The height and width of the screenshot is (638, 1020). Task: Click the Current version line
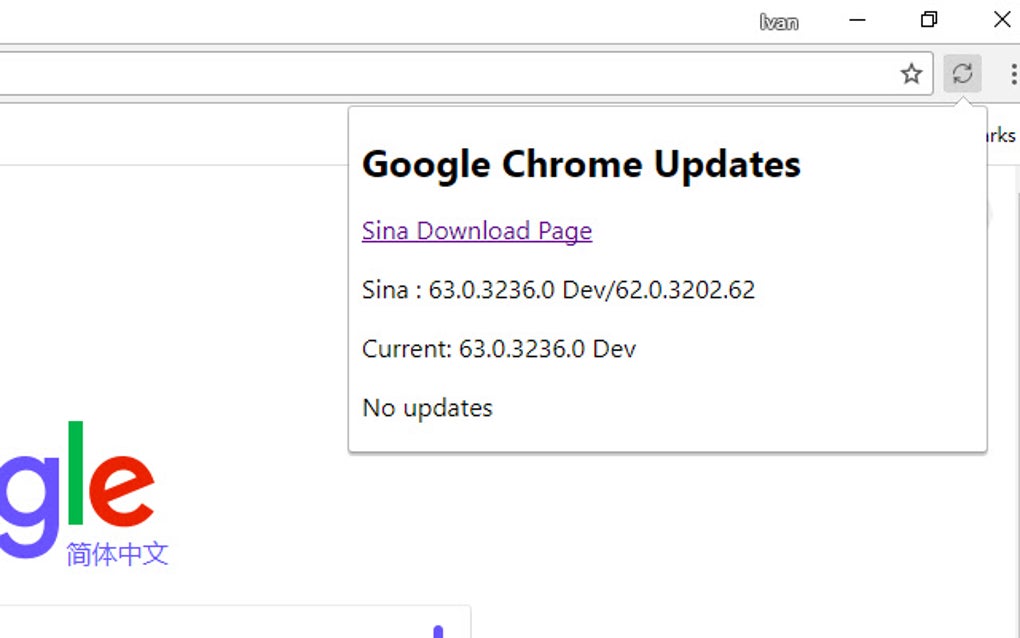click(499, 349)
